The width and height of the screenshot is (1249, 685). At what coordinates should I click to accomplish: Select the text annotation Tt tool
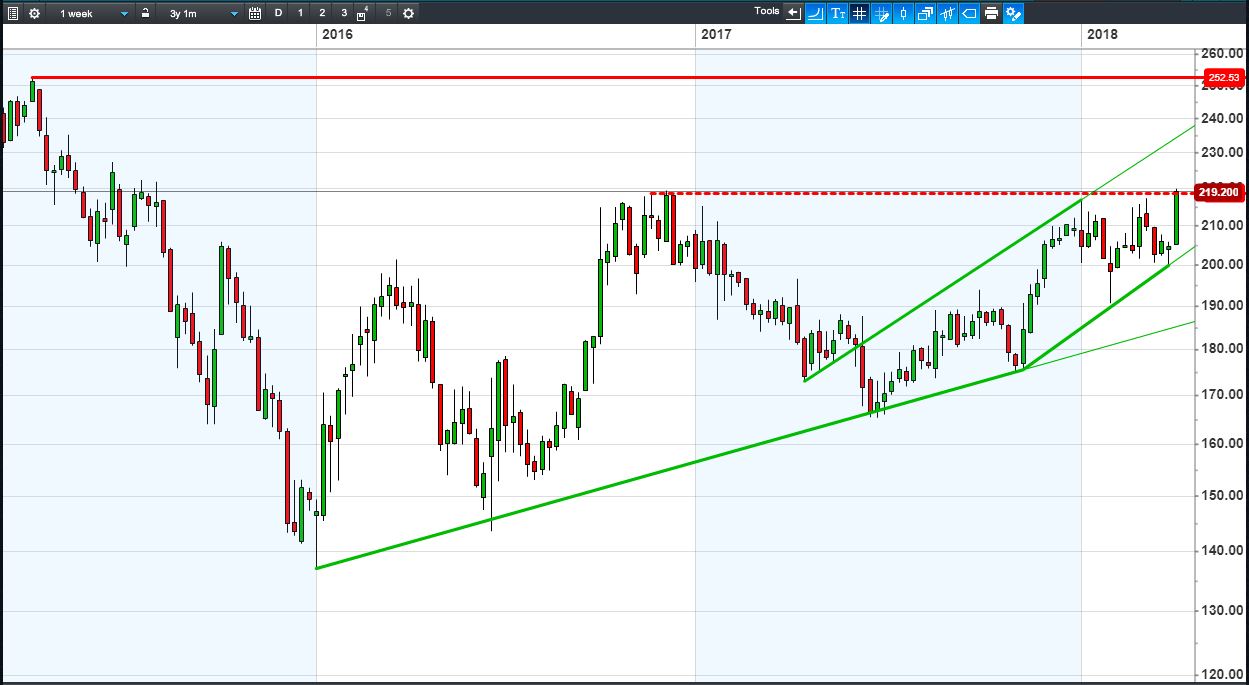(838, 13)
